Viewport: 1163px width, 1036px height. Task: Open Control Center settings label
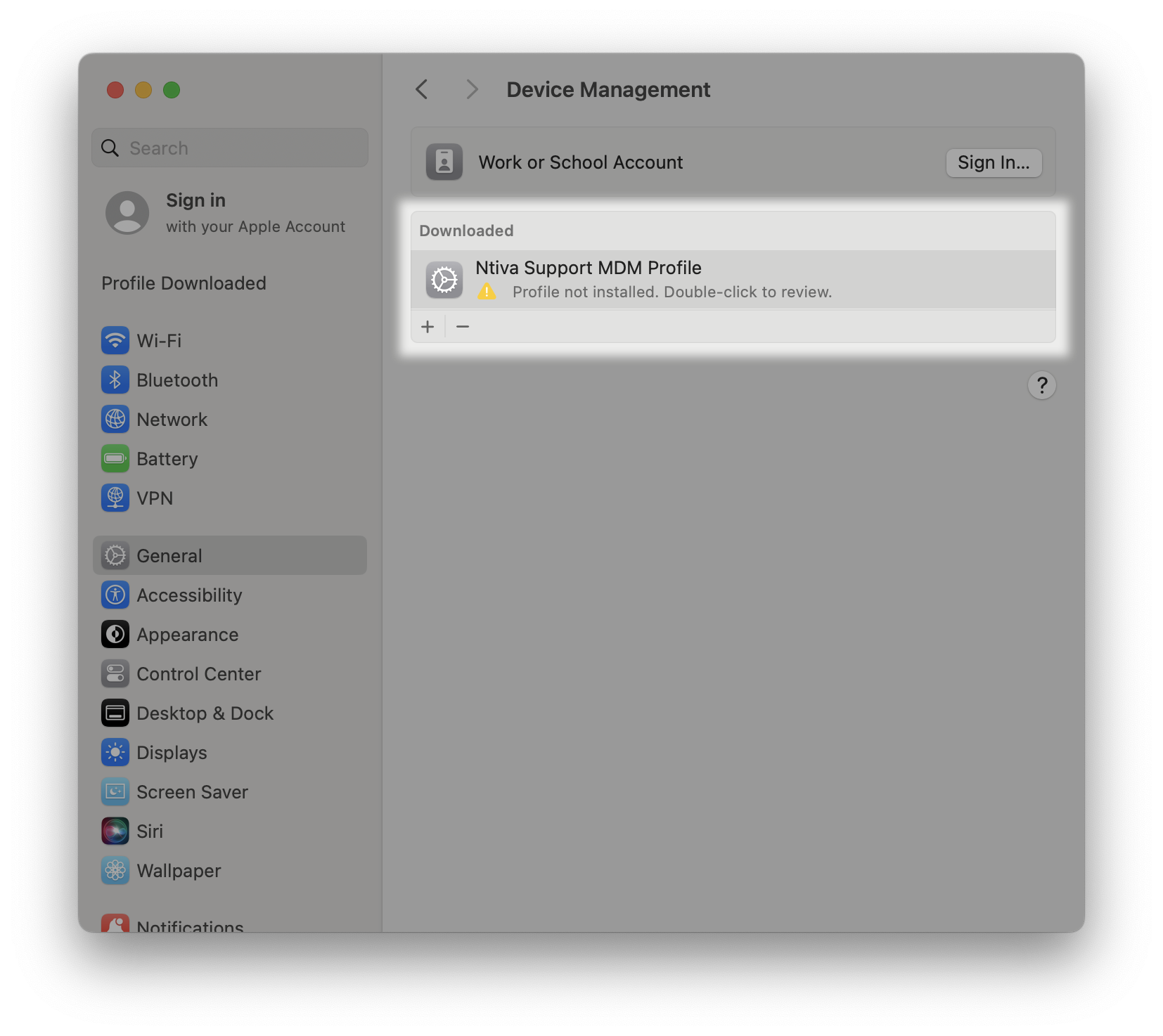coord(199,674)
